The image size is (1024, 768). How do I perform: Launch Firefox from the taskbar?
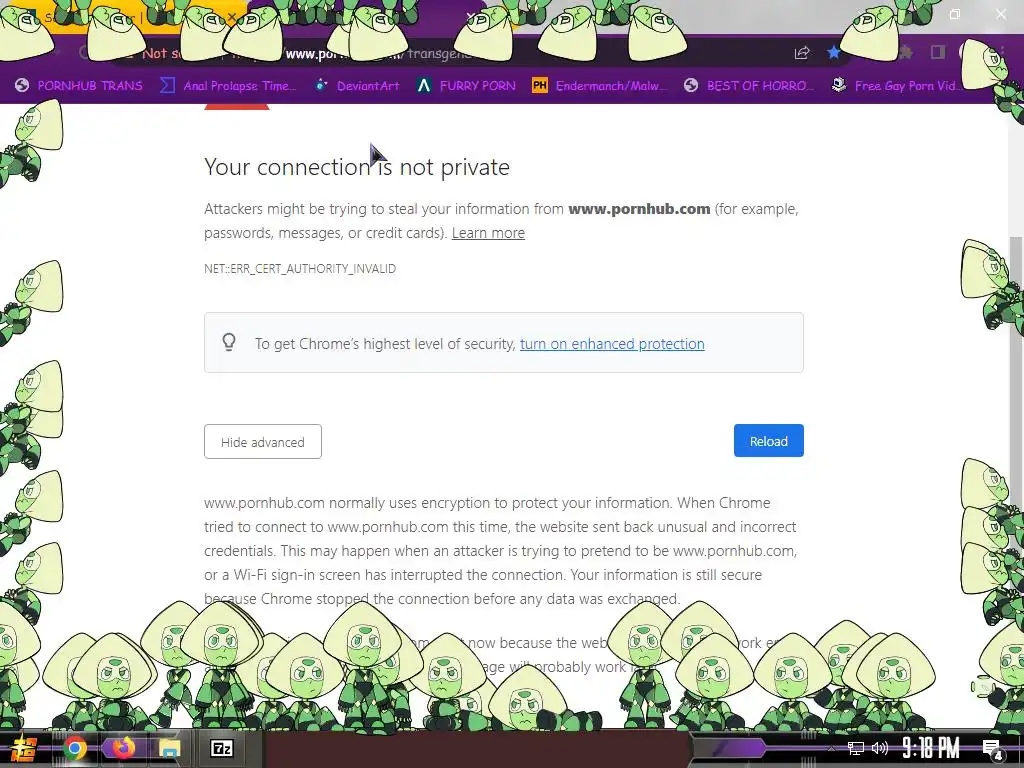[123, 748]
